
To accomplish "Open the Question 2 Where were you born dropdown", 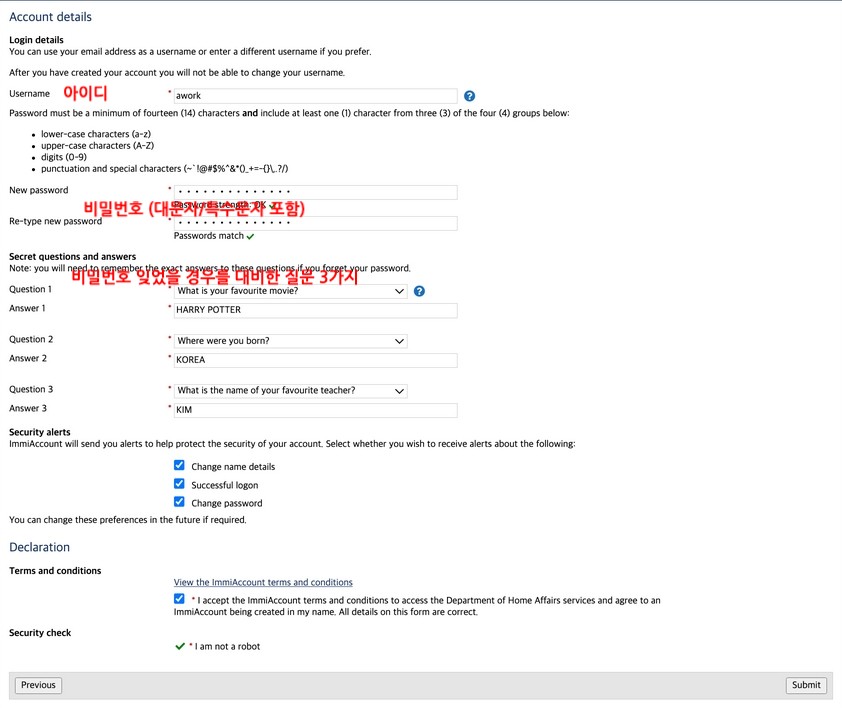I will click(x=290, y=341).
